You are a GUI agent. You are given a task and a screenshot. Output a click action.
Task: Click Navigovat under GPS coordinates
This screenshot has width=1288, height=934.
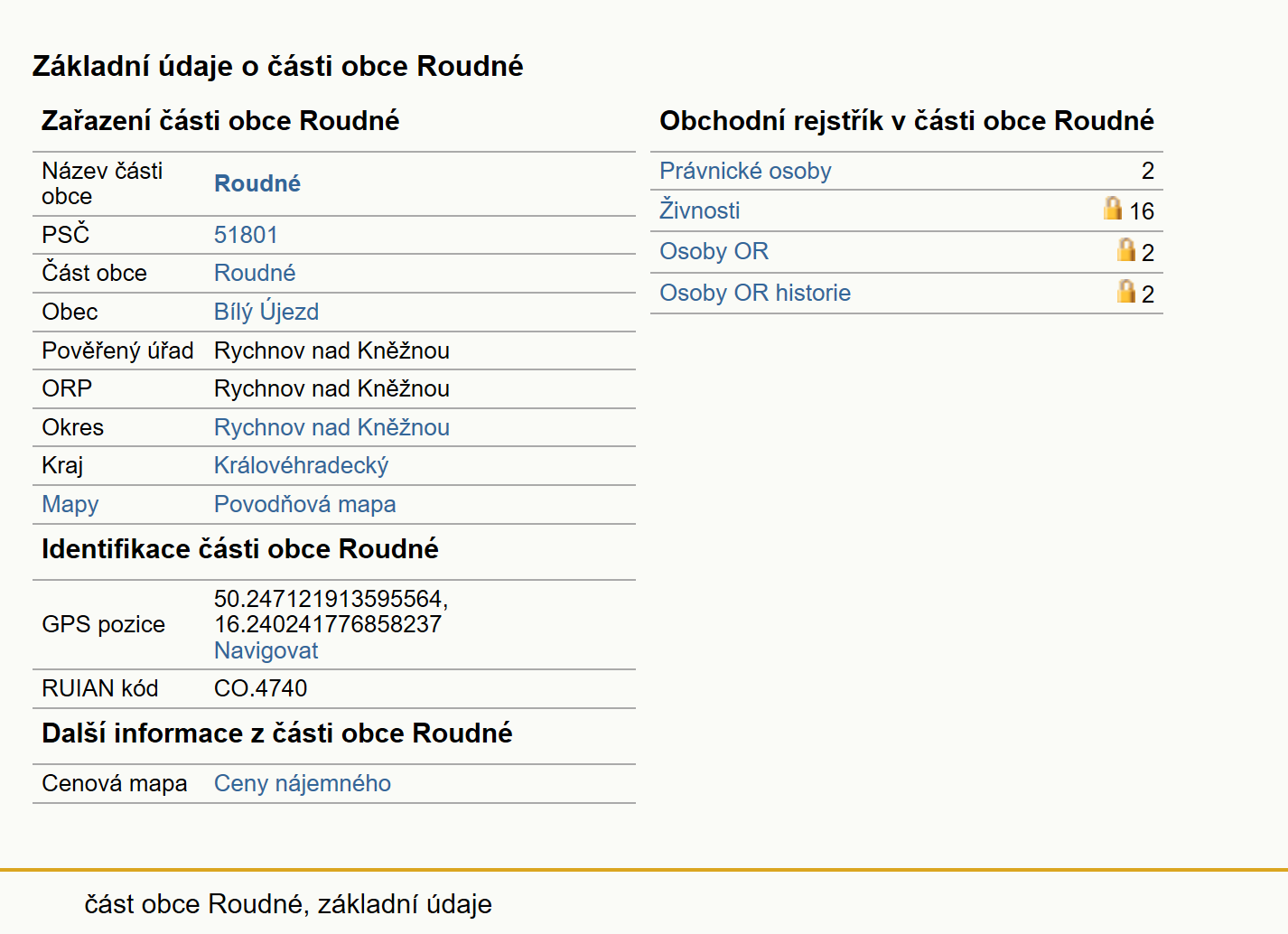pyautogui.click(x=266, y=650)
